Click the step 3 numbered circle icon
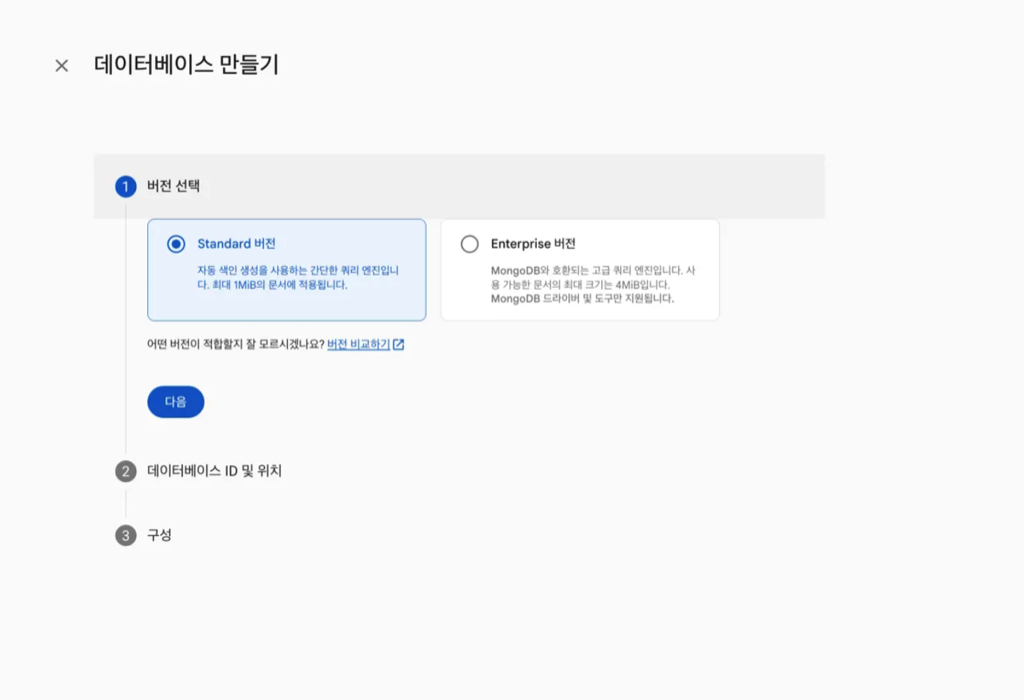The width and height of the screenshot is (1024, 700). pos(124,535)
